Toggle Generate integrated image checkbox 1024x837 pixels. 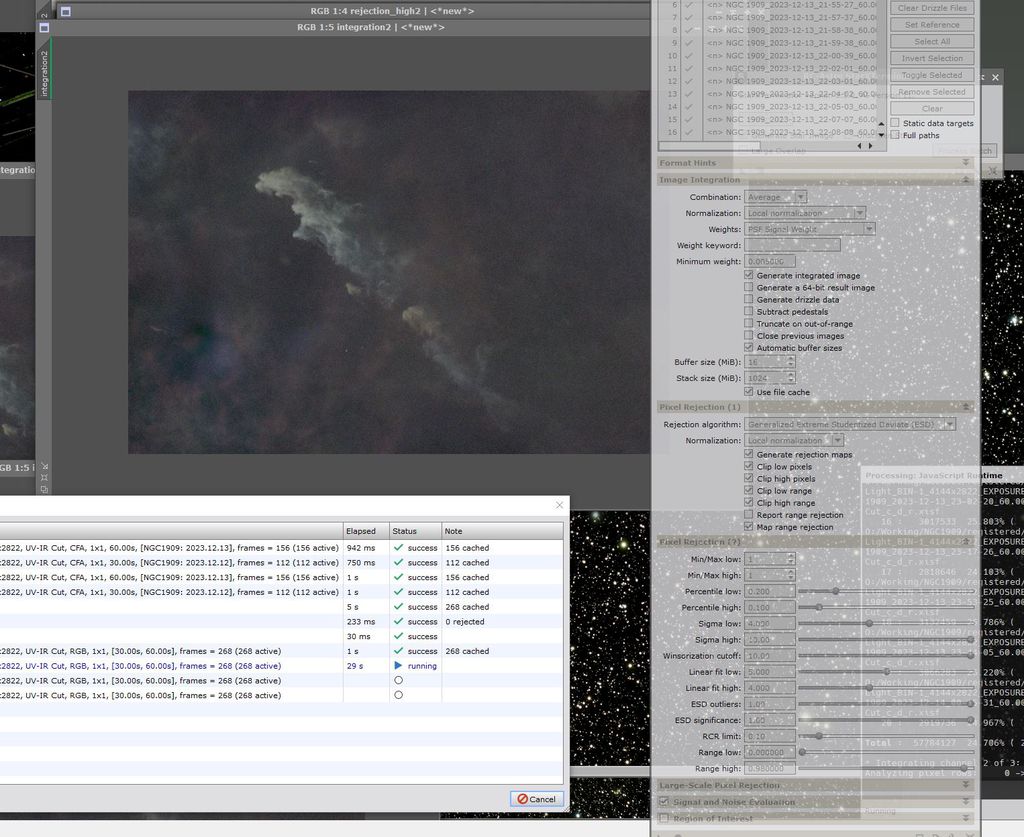click(x=748, y=275)
